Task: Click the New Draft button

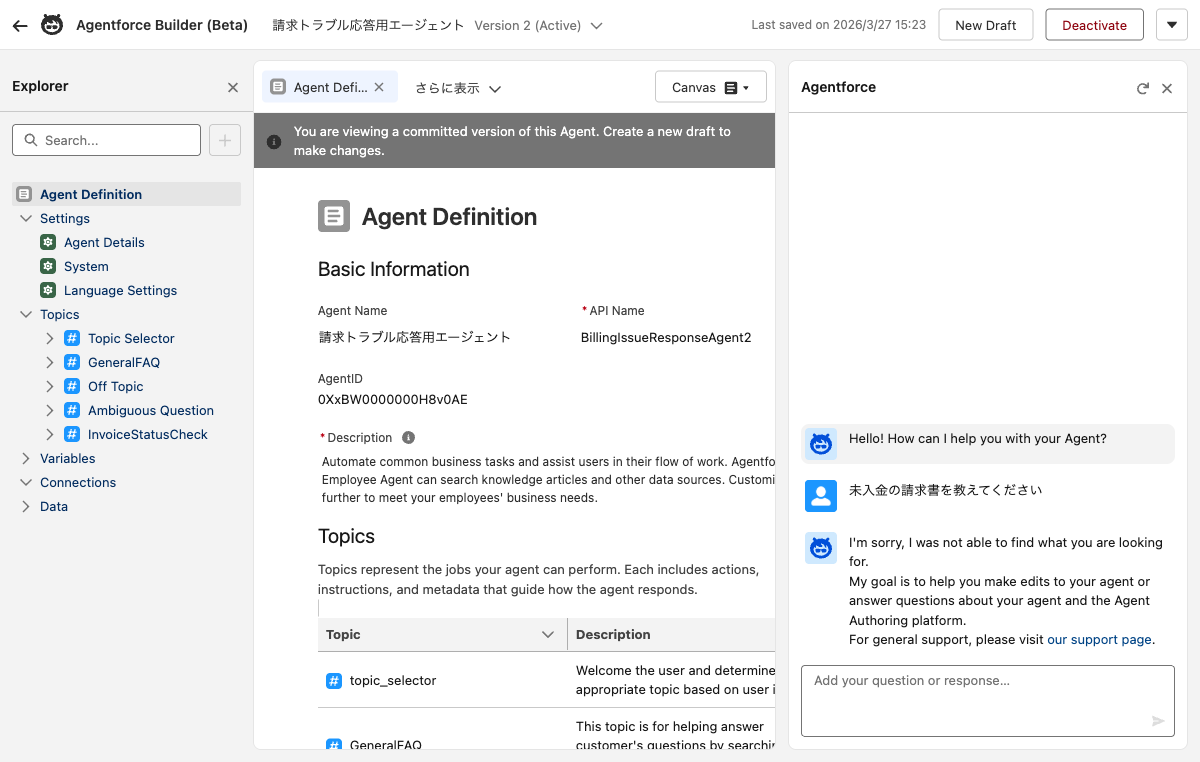Action: 985,24
